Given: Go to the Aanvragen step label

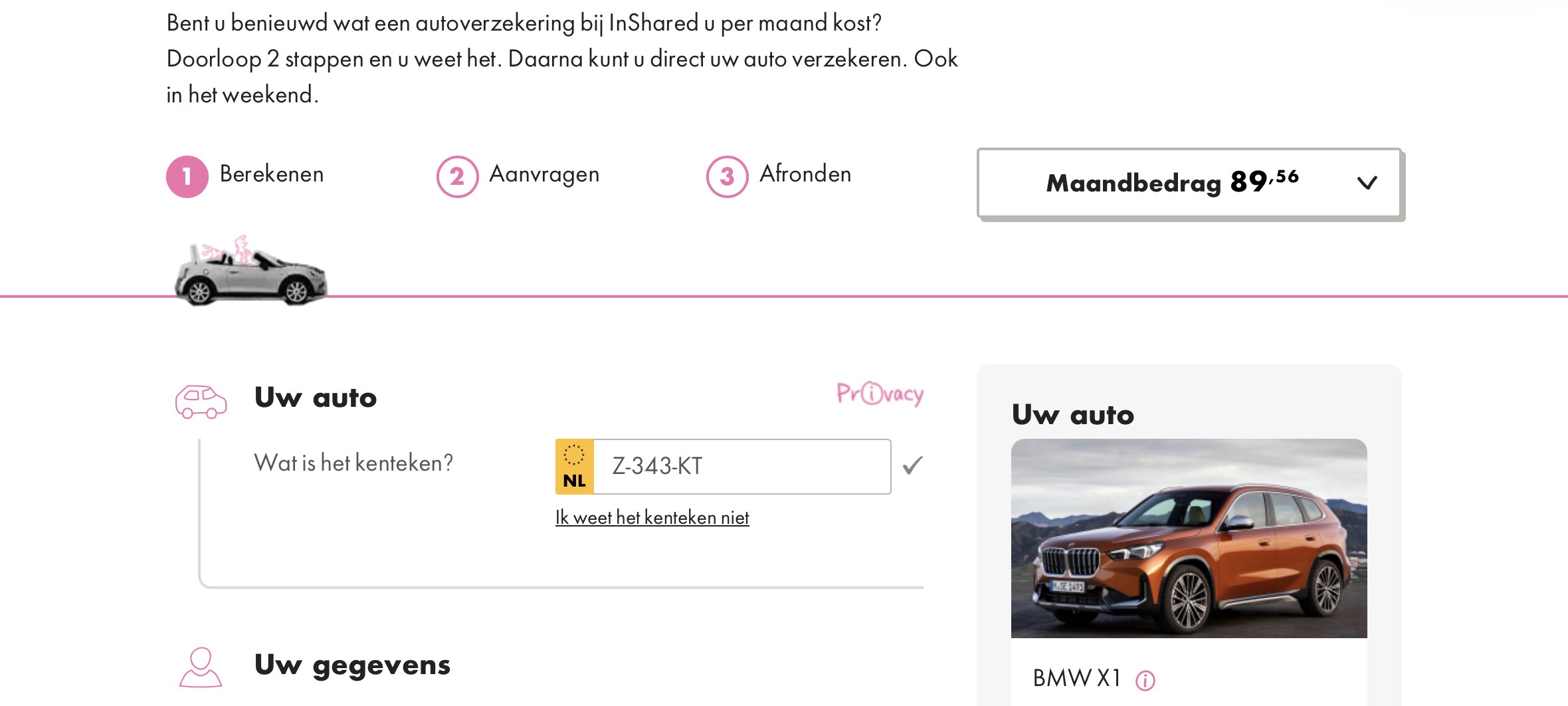Looking at the screenshot, I should point(544,174).
